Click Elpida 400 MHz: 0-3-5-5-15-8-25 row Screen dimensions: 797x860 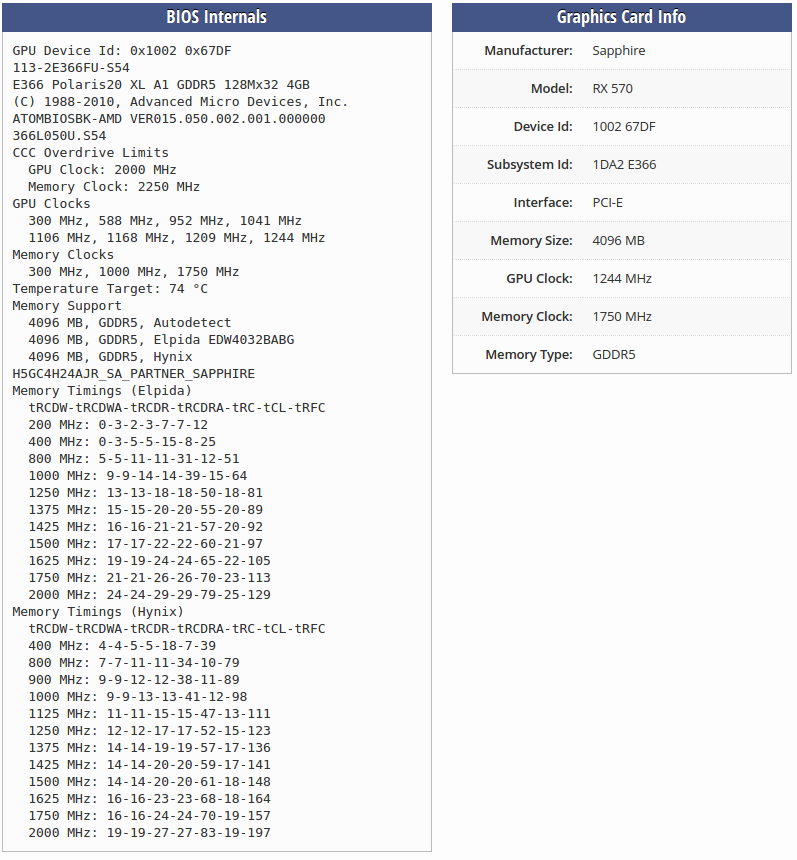pyautogui.click(x=122, y=442)
